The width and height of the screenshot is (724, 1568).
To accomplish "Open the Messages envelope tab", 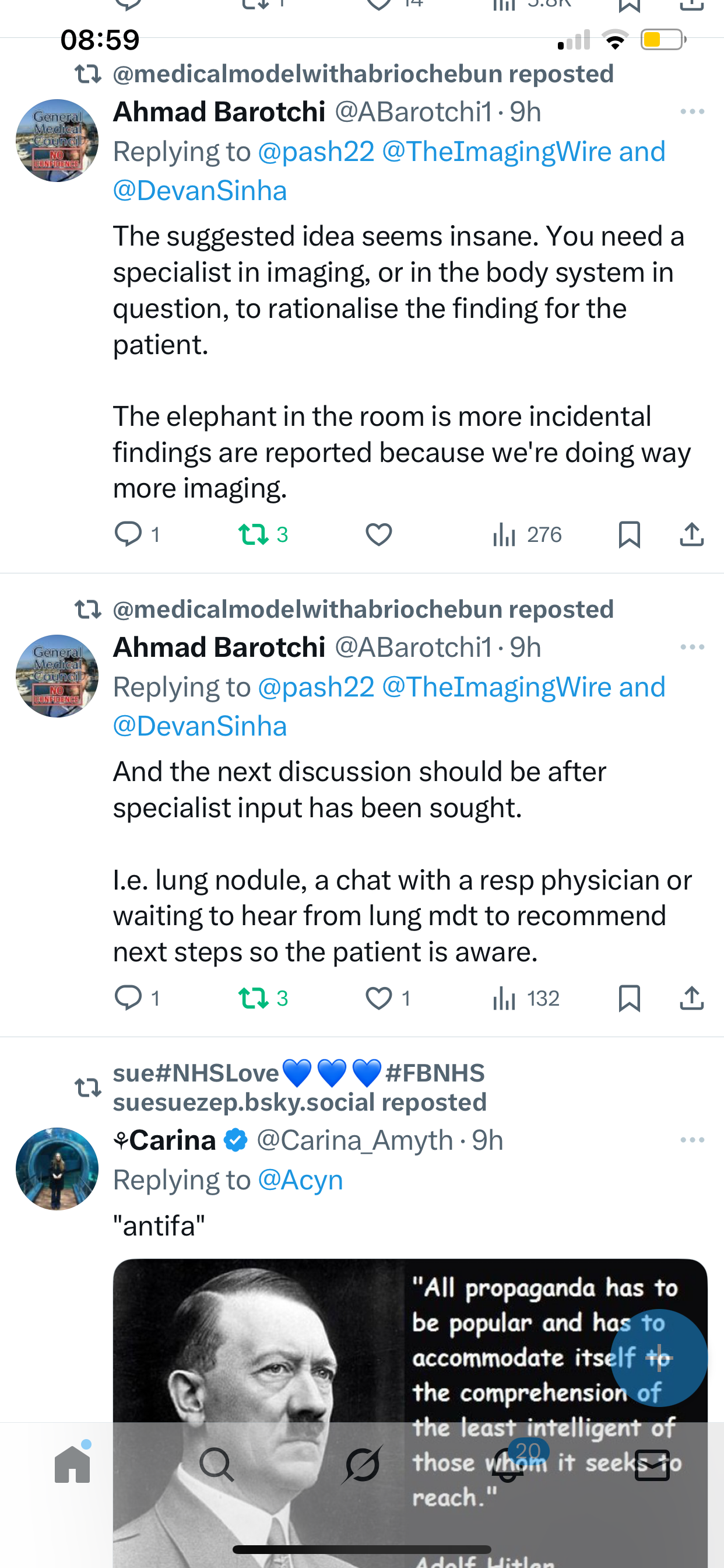I will (652, 1465).
